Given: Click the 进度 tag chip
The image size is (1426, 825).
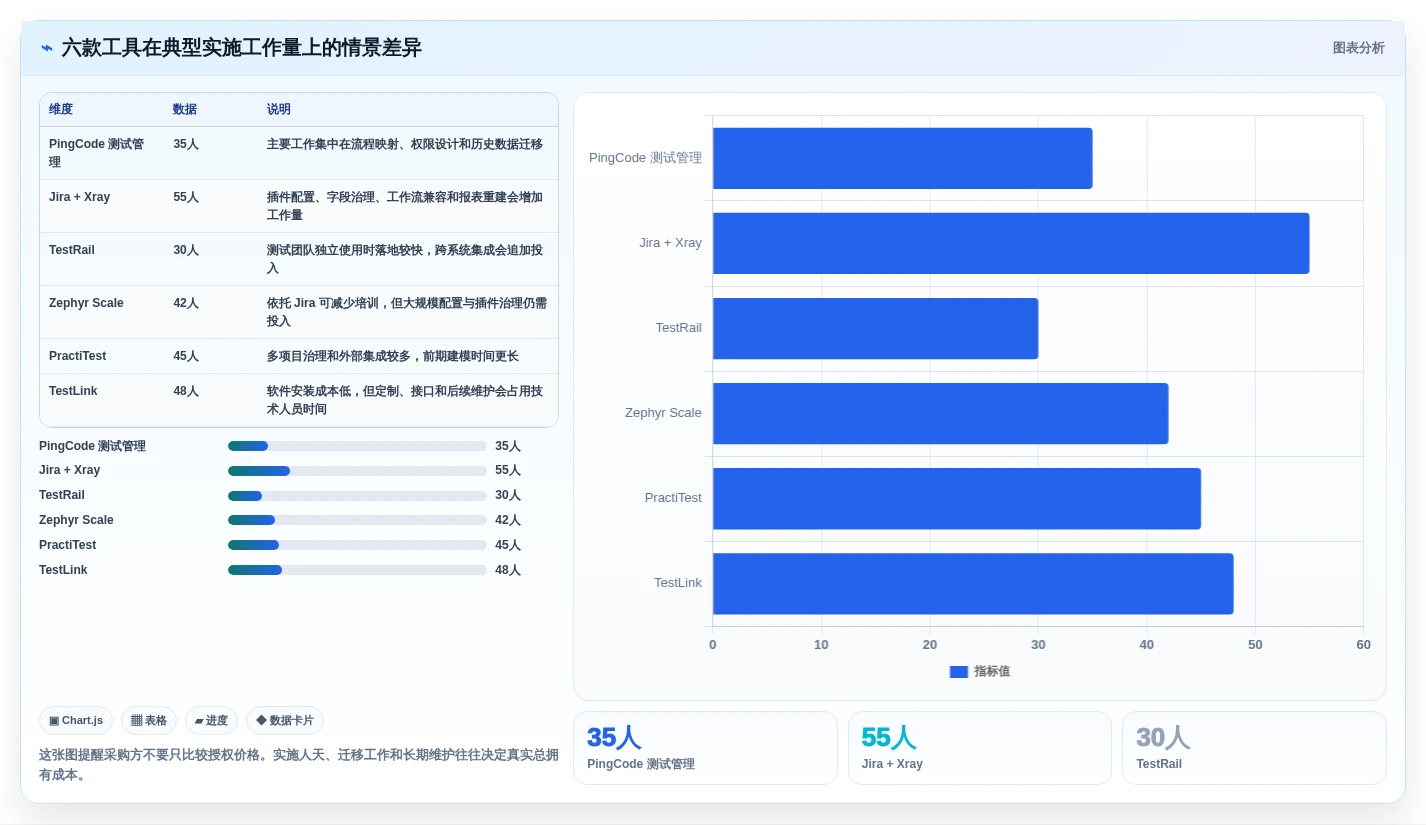Looking at the screenshot, I should click(x=211, y=721).
